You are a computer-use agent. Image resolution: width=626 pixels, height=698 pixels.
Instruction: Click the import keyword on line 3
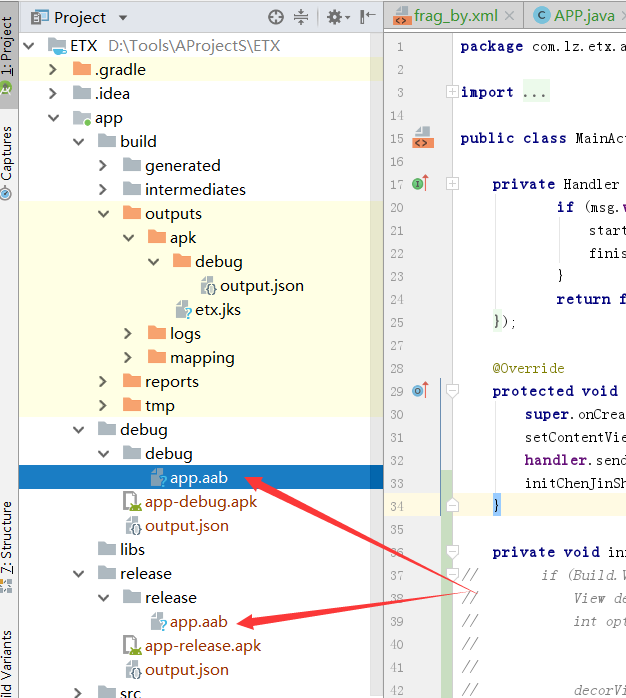(487, 92)
